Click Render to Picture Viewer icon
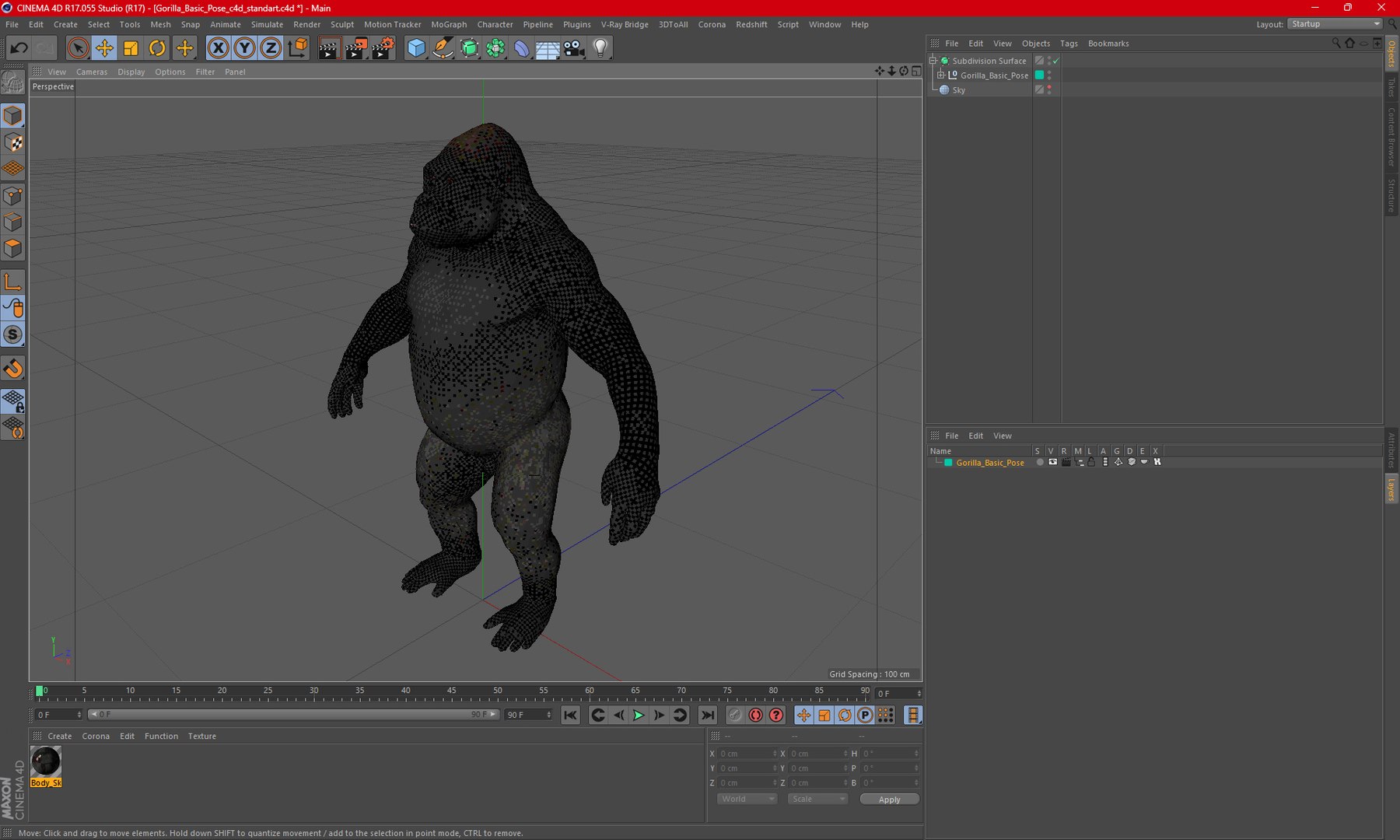Image resolution: width=1400 pixels, height=840 pixels. point(355,48)
